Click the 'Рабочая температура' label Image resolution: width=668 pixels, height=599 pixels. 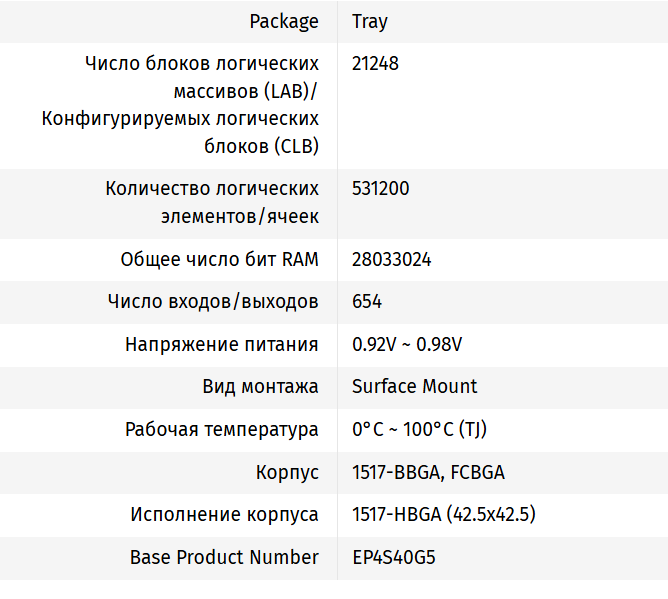(221, 429)
